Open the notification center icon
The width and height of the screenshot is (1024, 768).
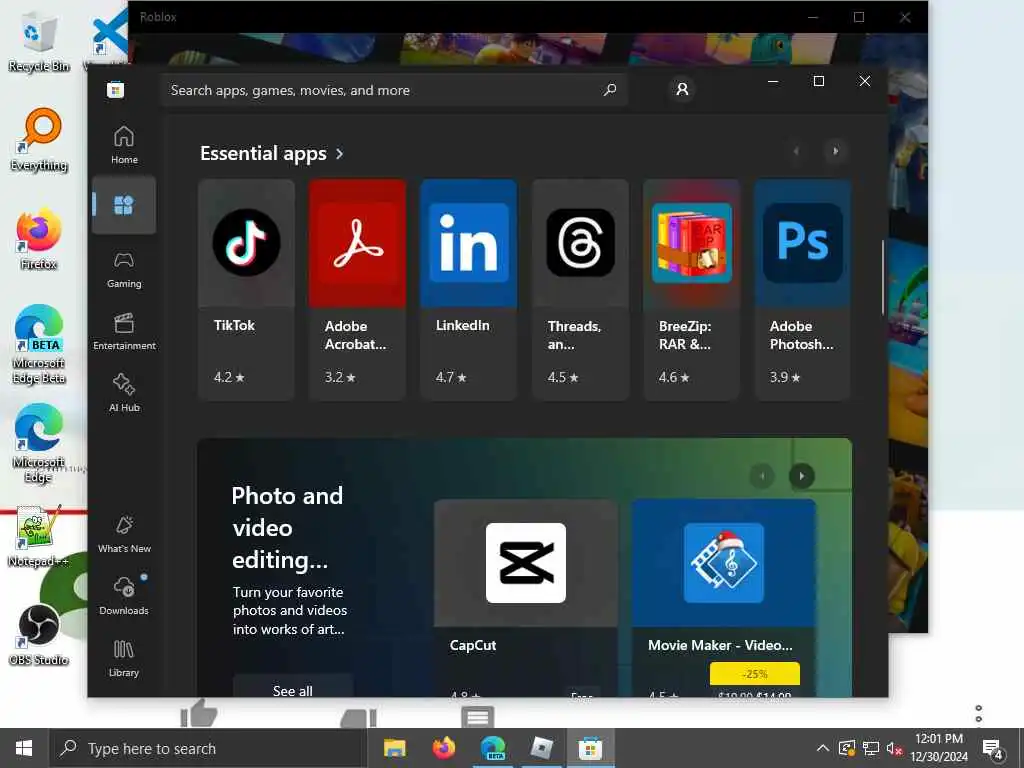993,749
